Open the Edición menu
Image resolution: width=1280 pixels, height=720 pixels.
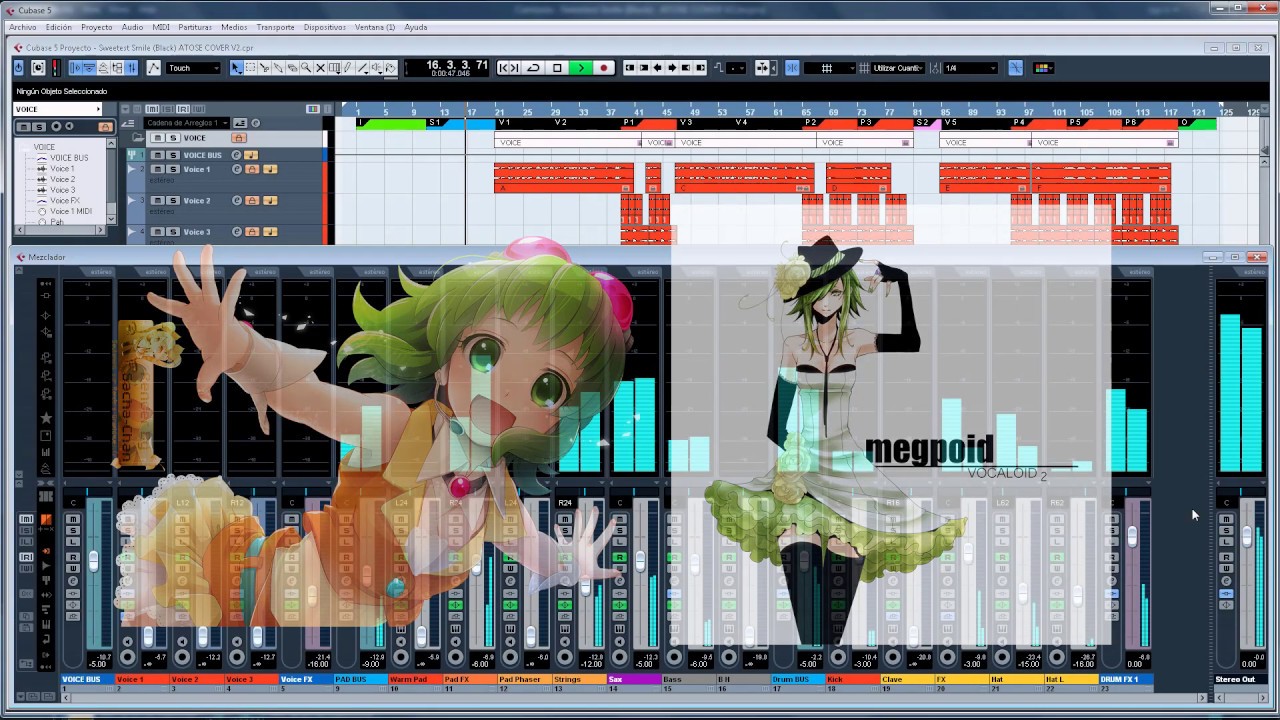pyautogui.click(x=58, y=27)
